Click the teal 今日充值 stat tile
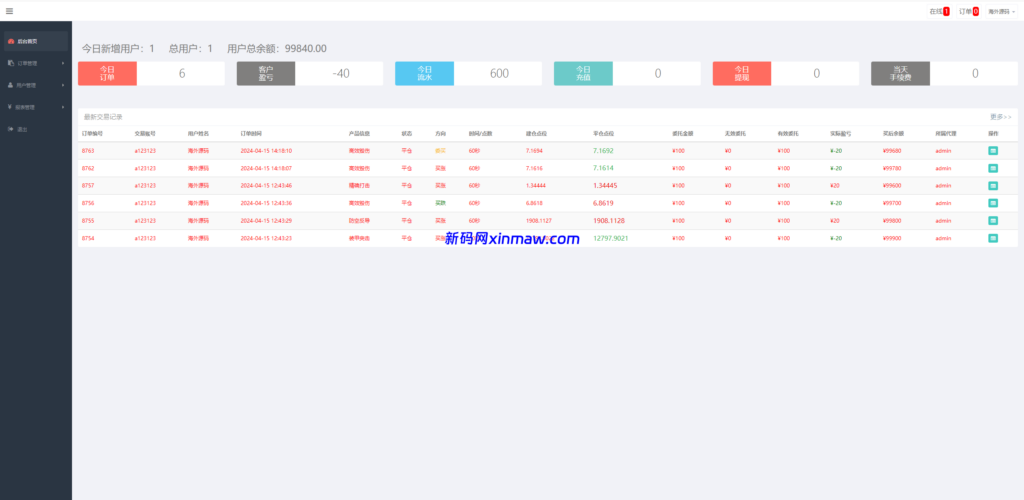1024x500 pixels. tap(582, 73)
